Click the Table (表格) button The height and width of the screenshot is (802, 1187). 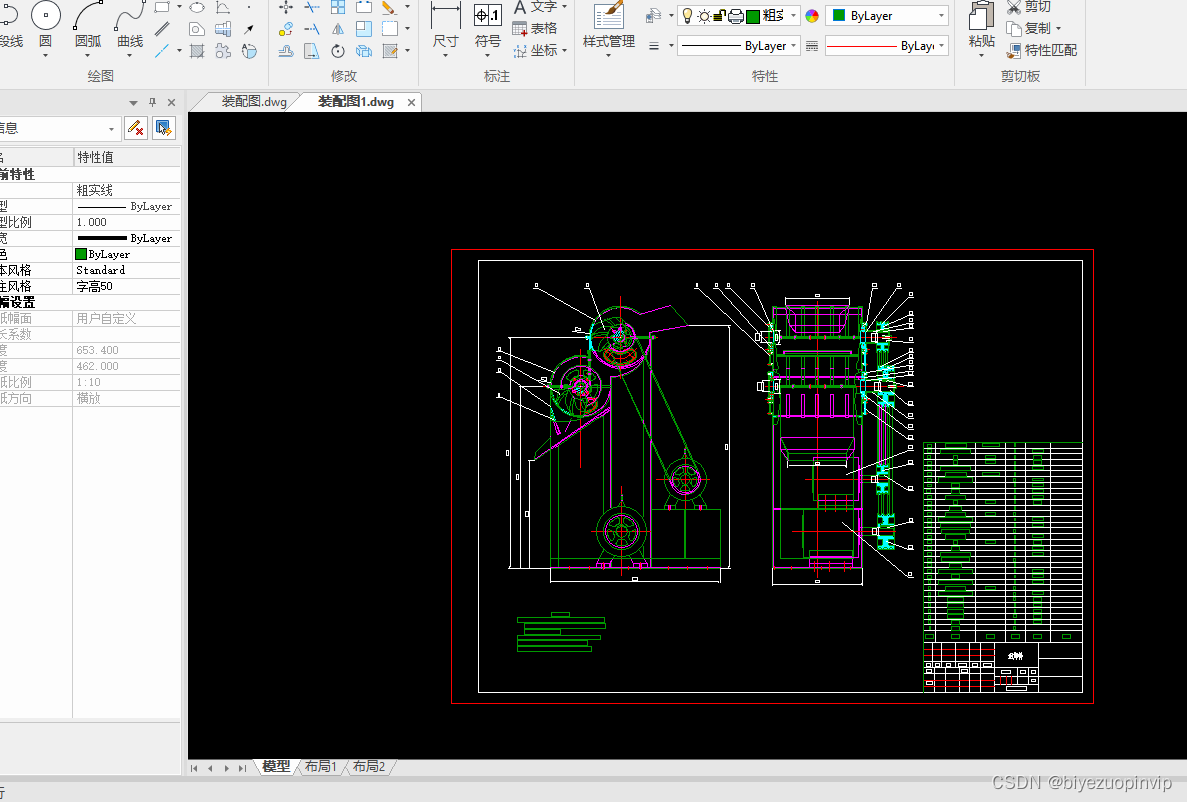pyautogui.click(x=535, y=29)
